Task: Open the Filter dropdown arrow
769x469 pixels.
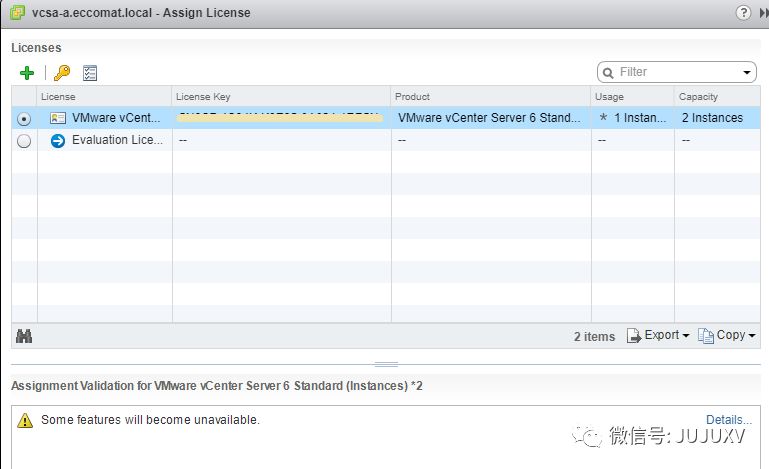Action: [x=746, y=73]
